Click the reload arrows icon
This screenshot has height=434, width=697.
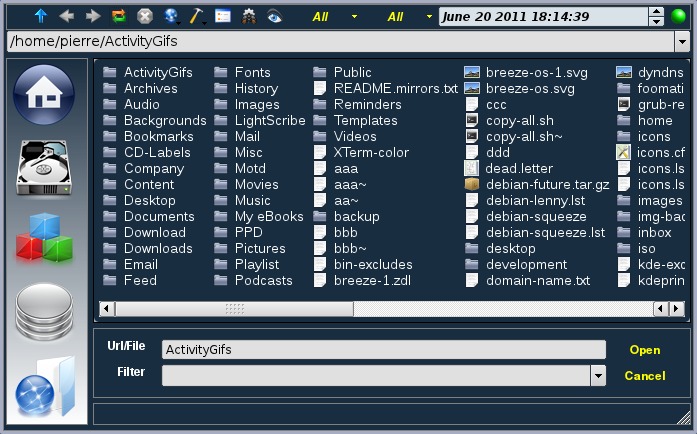coord(119,16)
